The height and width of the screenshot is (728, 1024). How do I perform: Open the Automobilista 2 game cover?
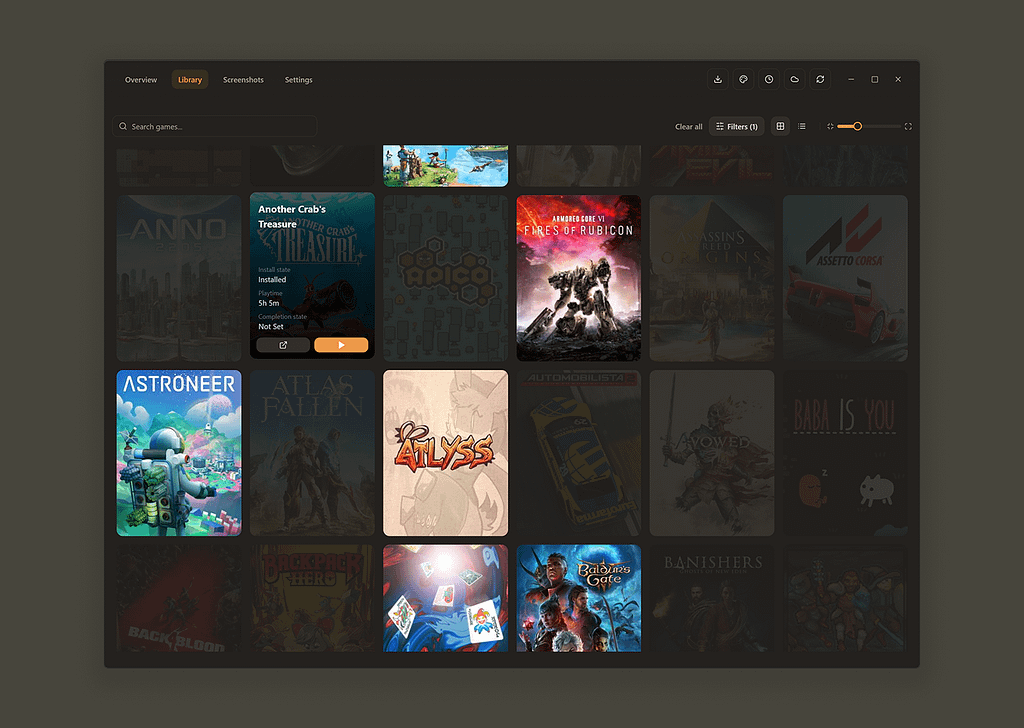tap(579, 453)
